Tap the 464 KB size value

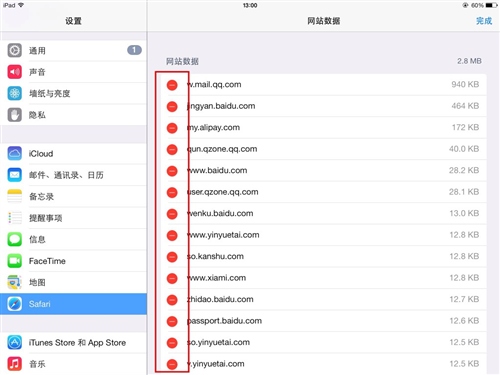465,106
